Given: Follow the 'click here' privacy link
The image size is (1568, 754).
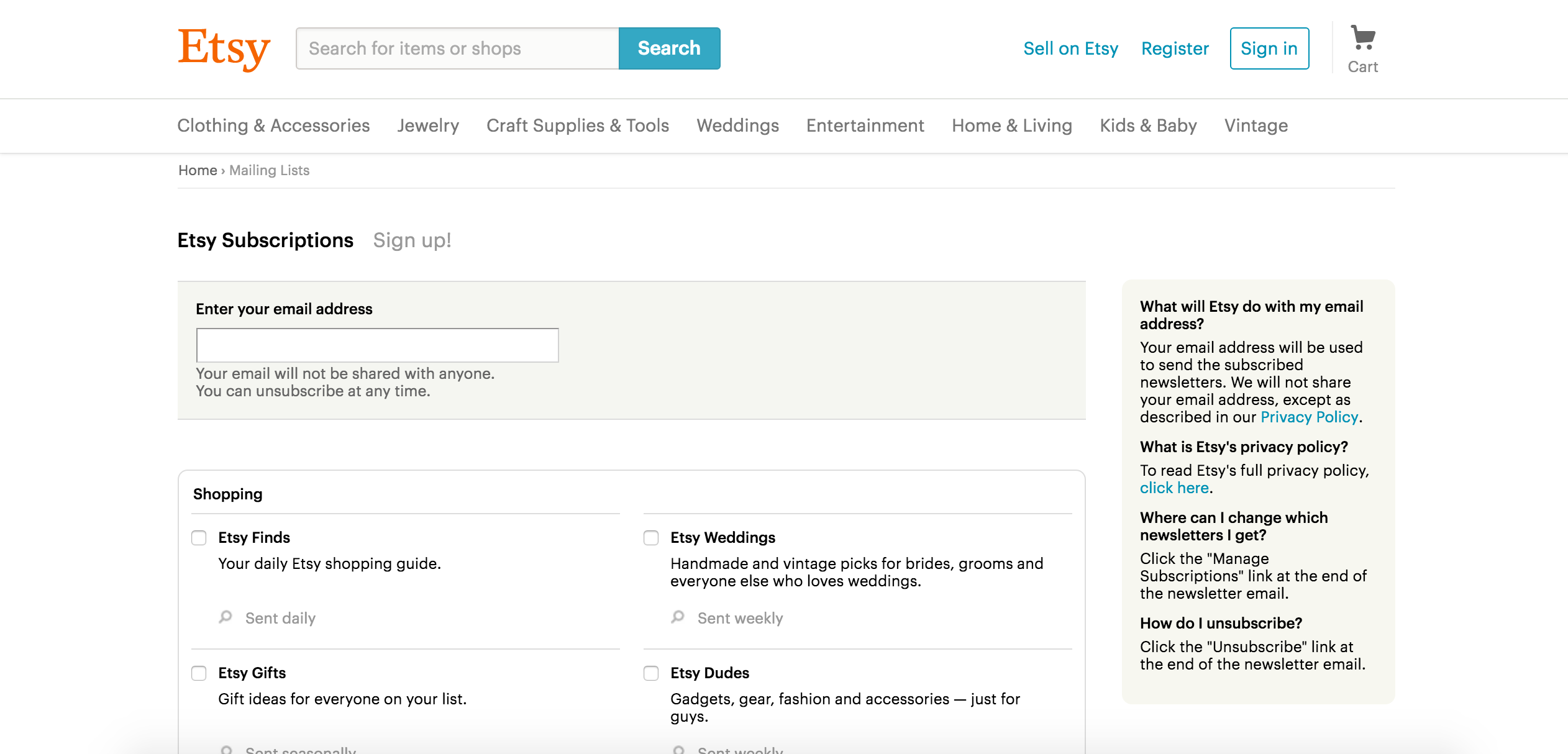Looking at the screenshot, I should pyautogui.click(x=1174, y=488).
